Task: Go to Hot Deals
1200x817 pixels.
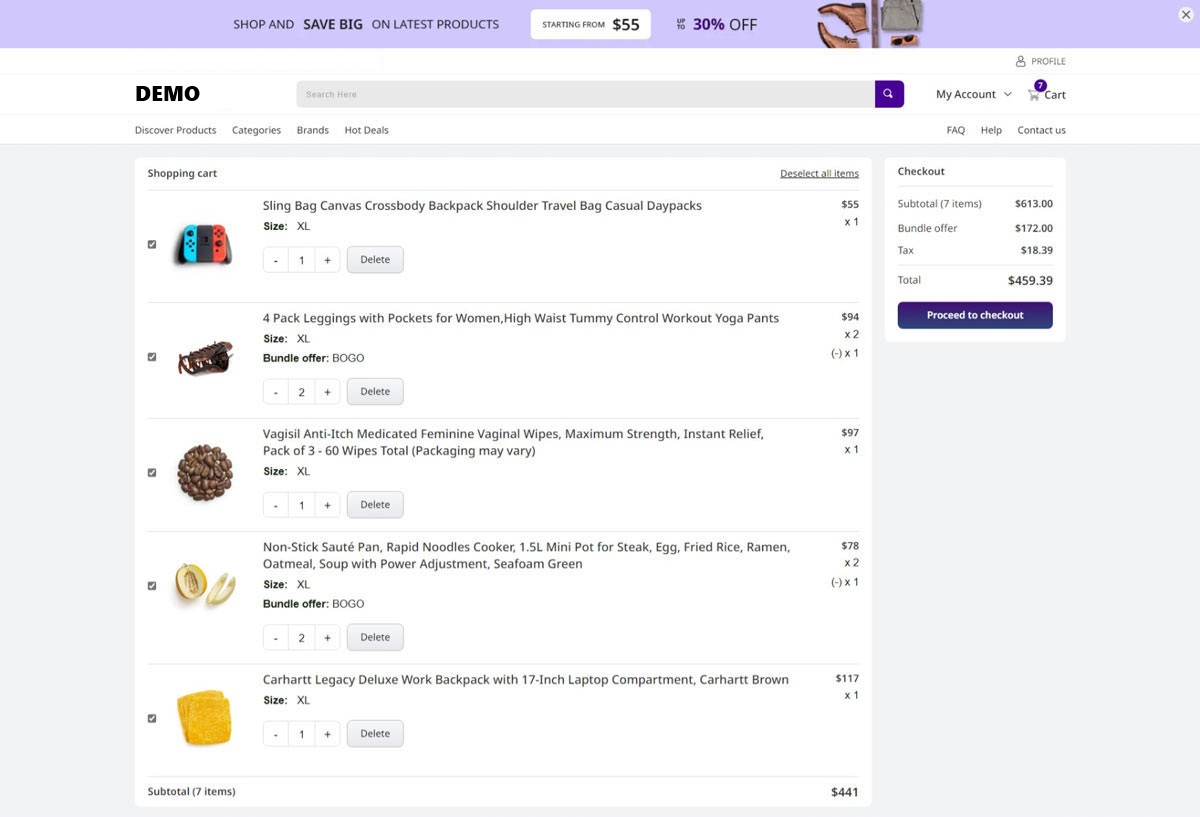Action: pos(366,130)
